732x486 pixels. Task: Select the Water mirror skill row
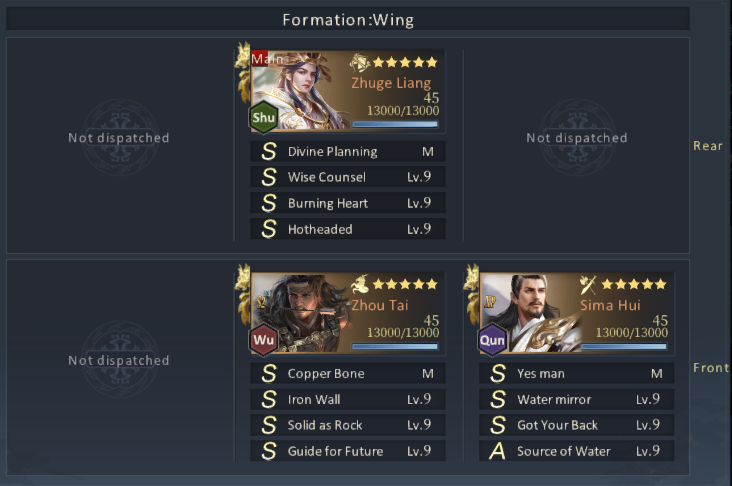coord(577,399)
